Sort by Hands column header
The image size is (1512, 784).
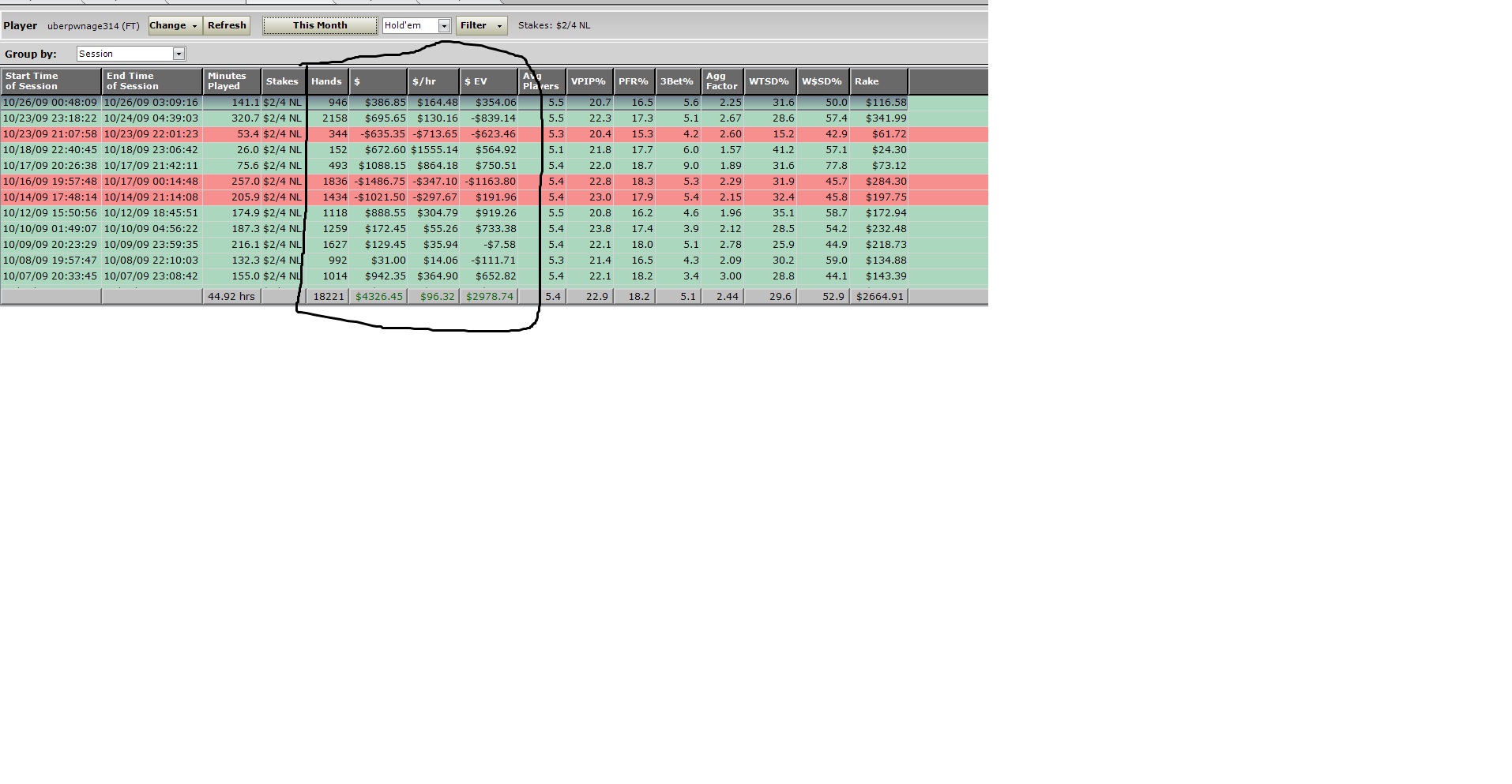[x=327, y=81]
